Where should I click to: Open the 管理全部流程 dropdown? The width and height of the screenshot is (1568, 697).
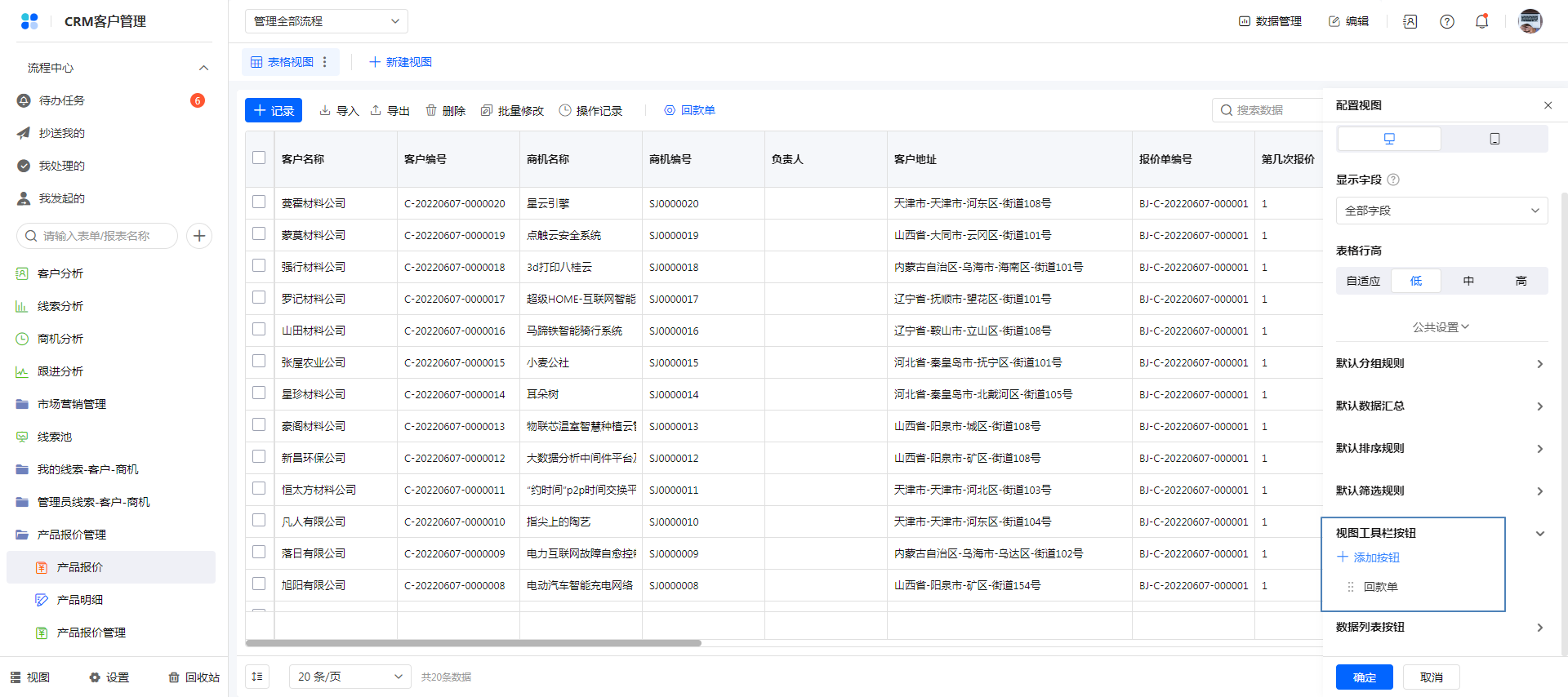coord(326,21)
